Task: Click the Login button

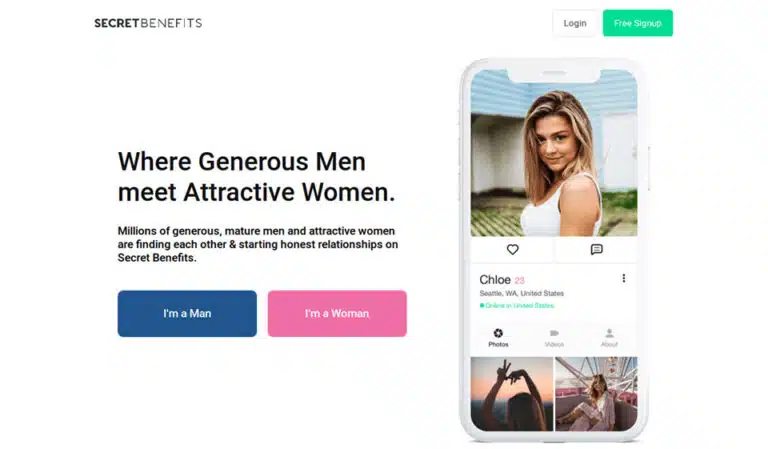Action: click(575, 23)
